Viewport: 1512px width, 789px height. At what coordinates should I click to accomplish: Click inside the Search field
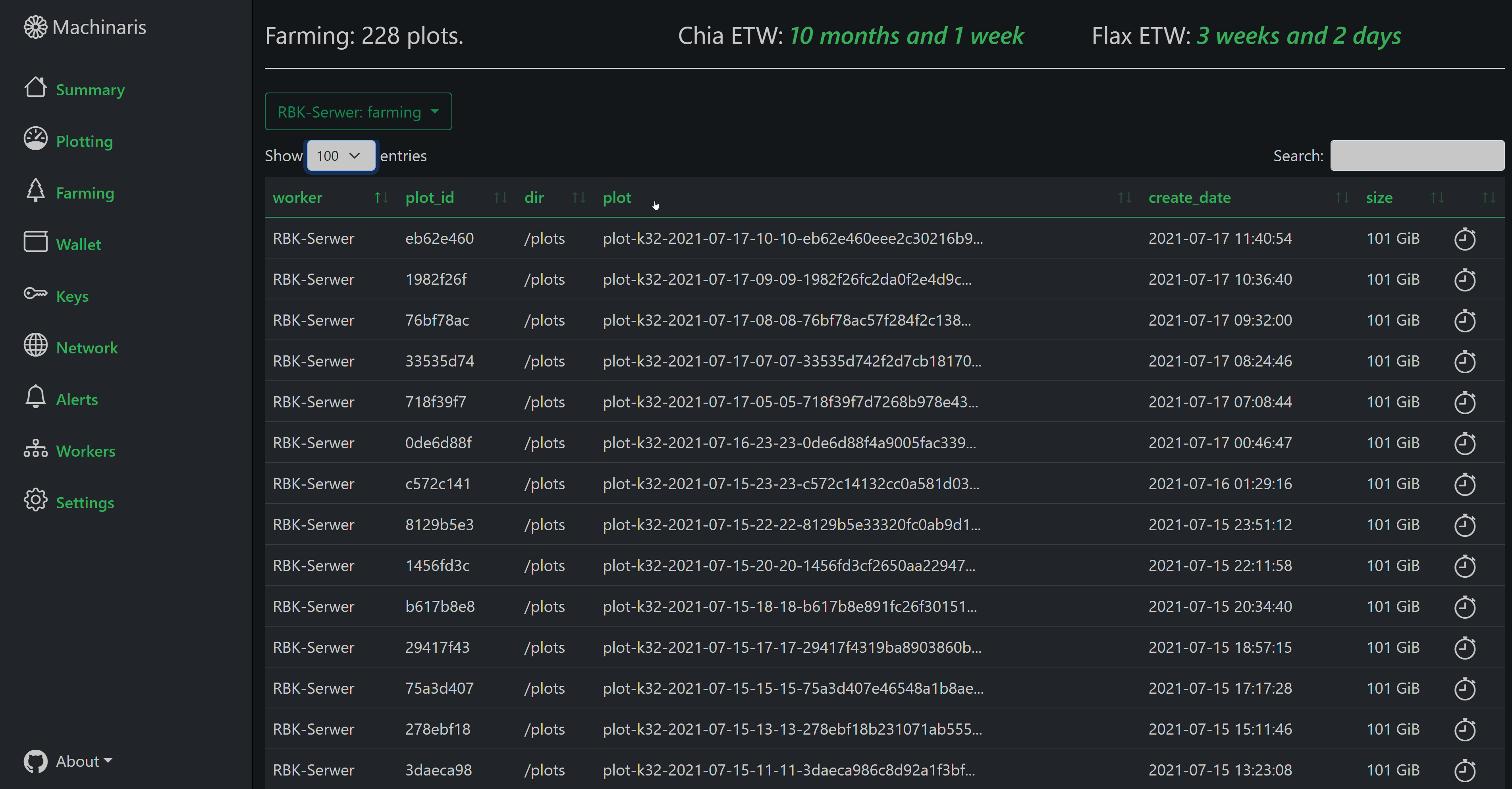1417,155
